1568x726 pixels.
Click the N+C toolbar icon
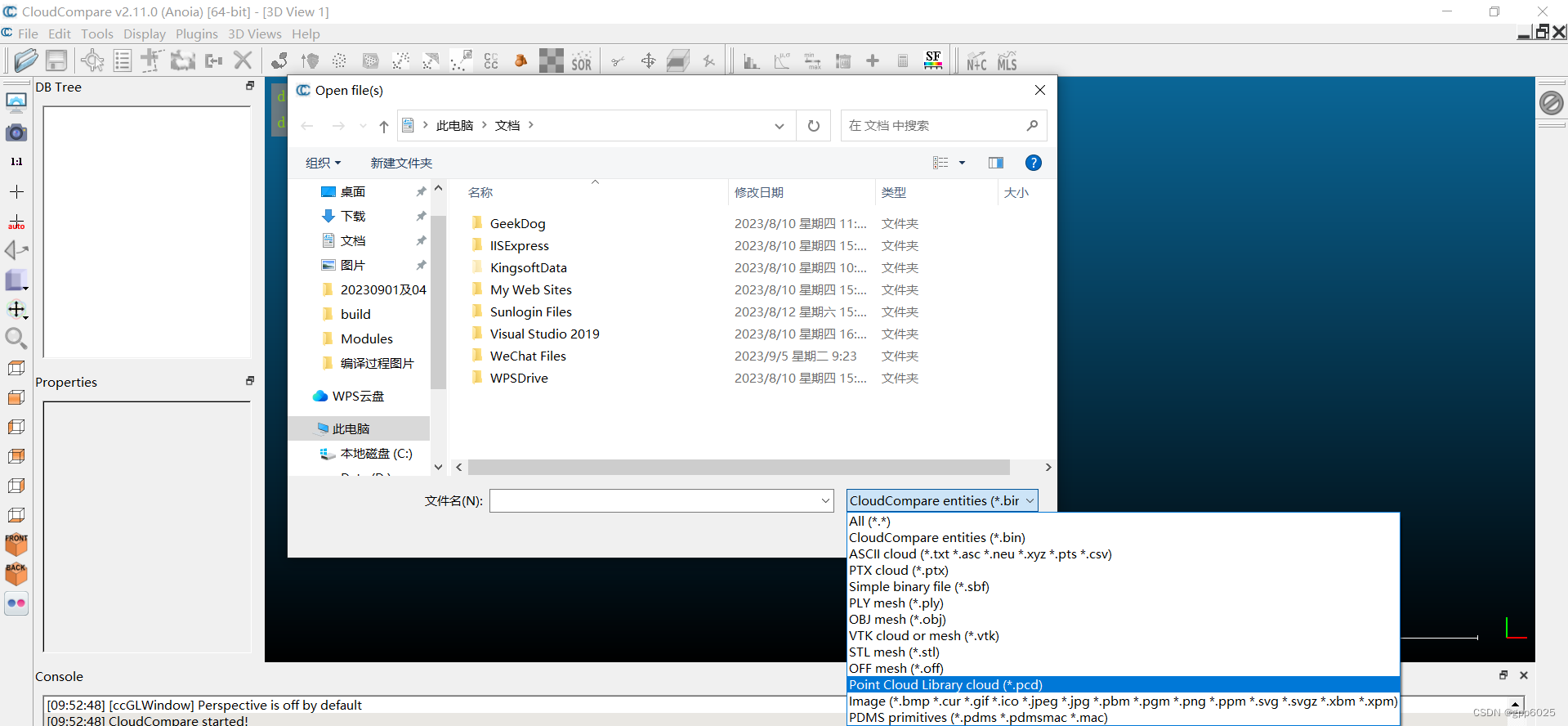click(x=976, y=61)
